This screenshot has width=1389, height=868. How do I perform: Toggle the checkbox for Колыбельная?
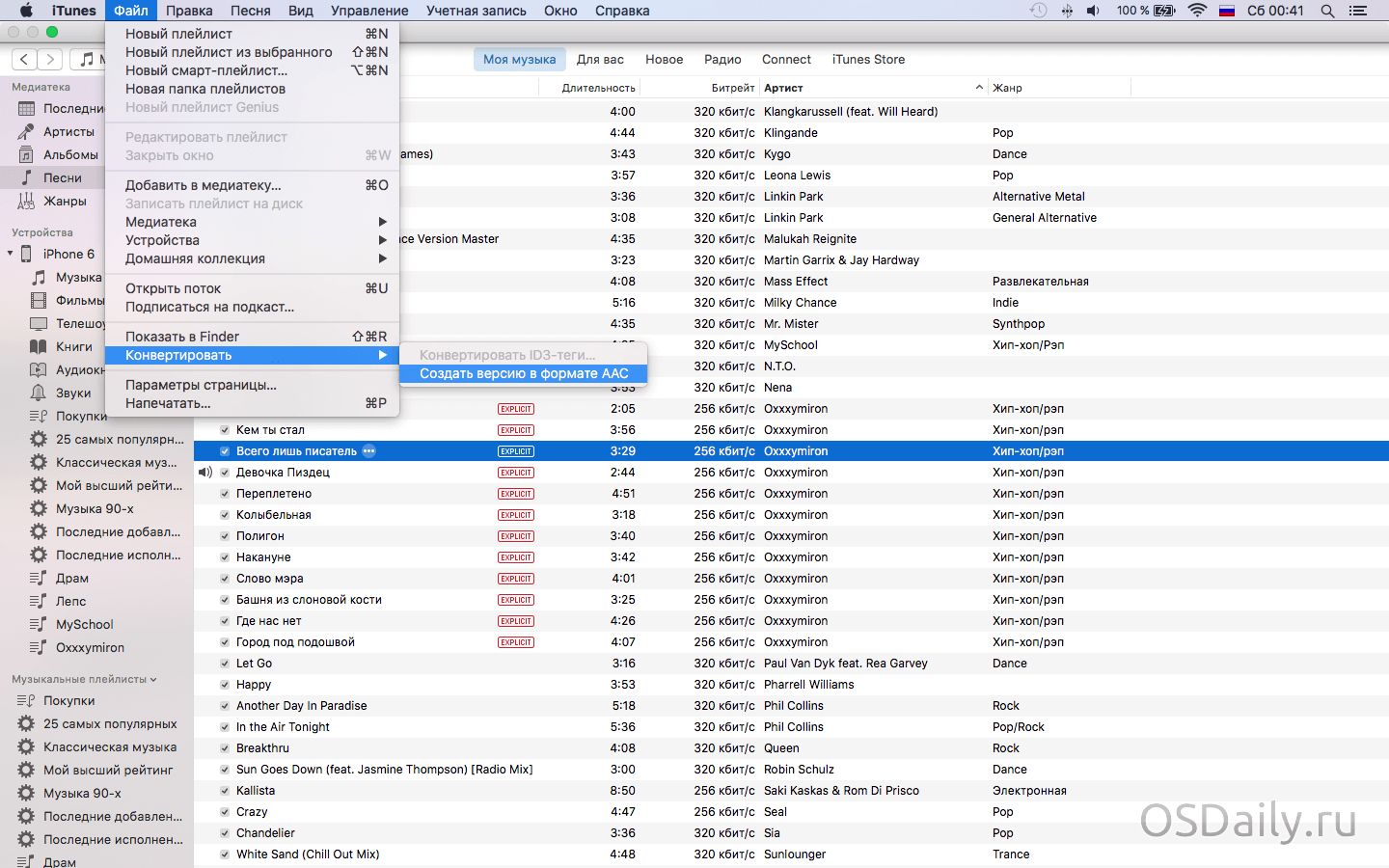click(x=225, y=515)
